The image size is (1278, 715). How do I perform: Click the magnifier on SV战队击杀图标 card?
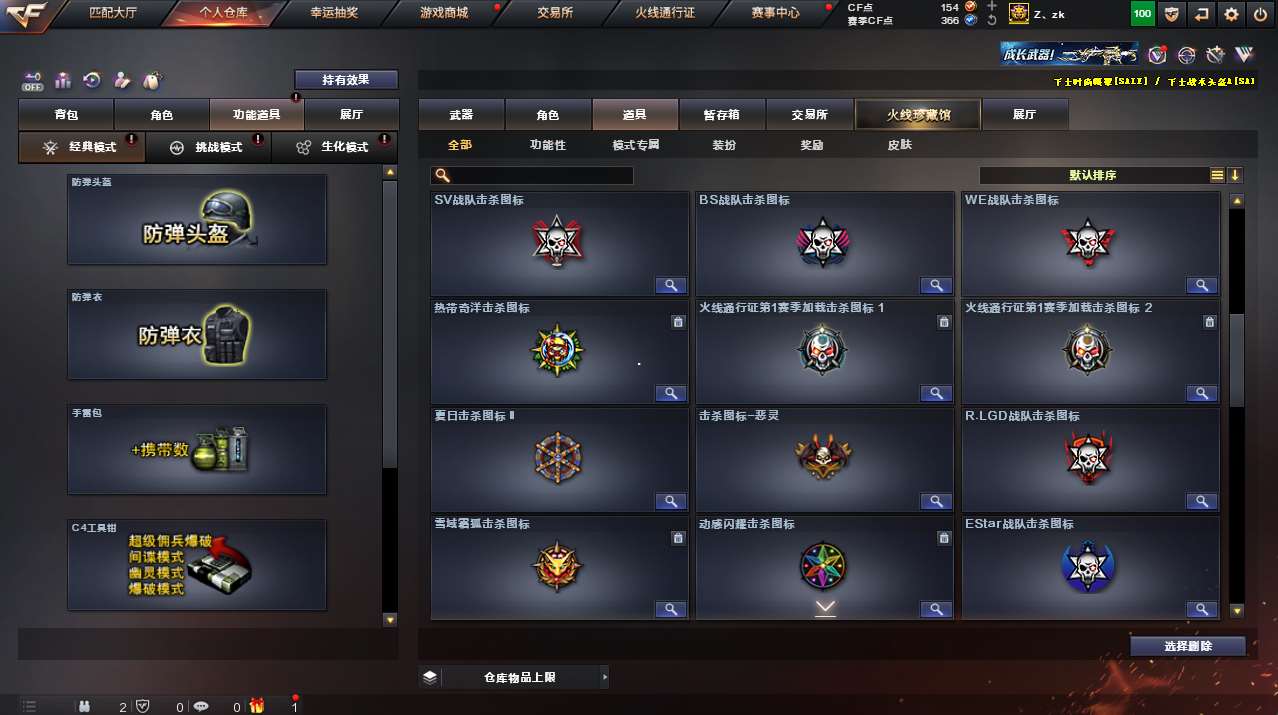(x=670, y=285)
